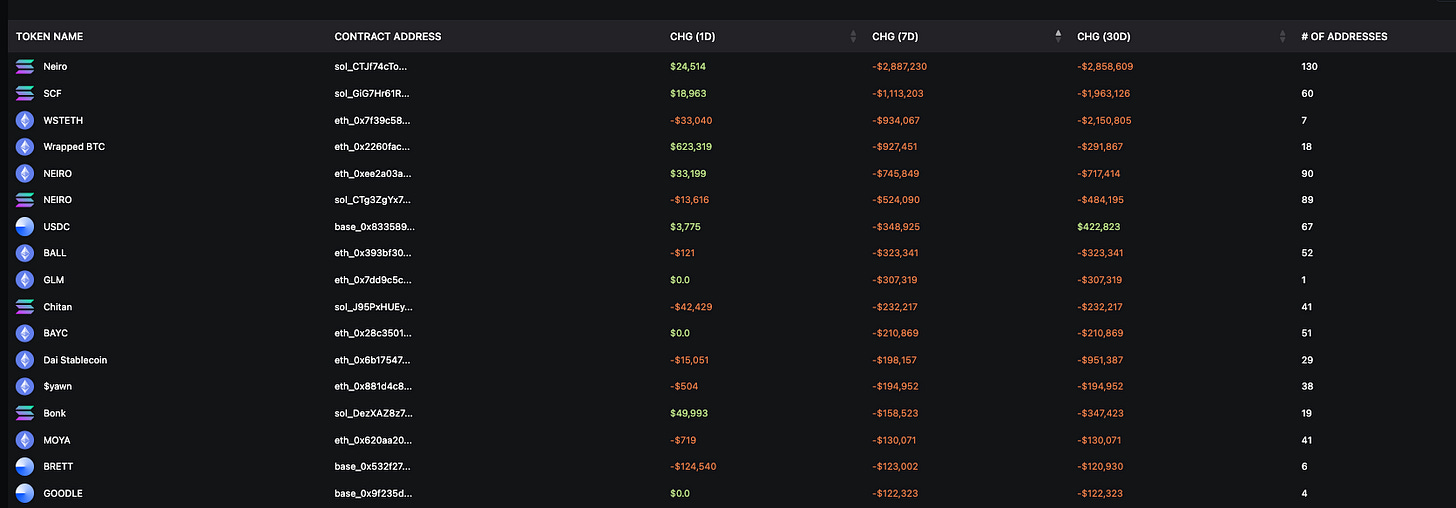Click the Ethereum icon beside BALL
Screen dimensions: 1456x508
(25, 253)
